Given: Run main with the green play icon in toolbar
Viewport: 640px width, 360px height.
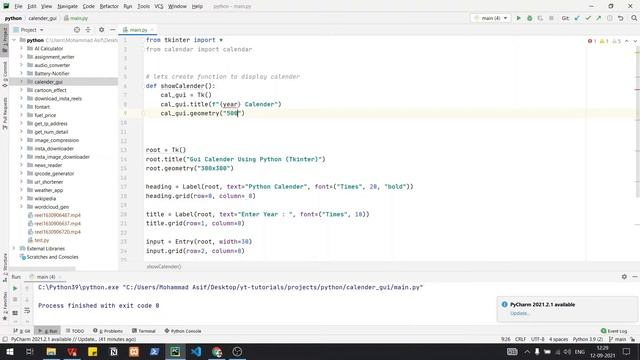Looking at the screenshot, I should tap(518, 18).
